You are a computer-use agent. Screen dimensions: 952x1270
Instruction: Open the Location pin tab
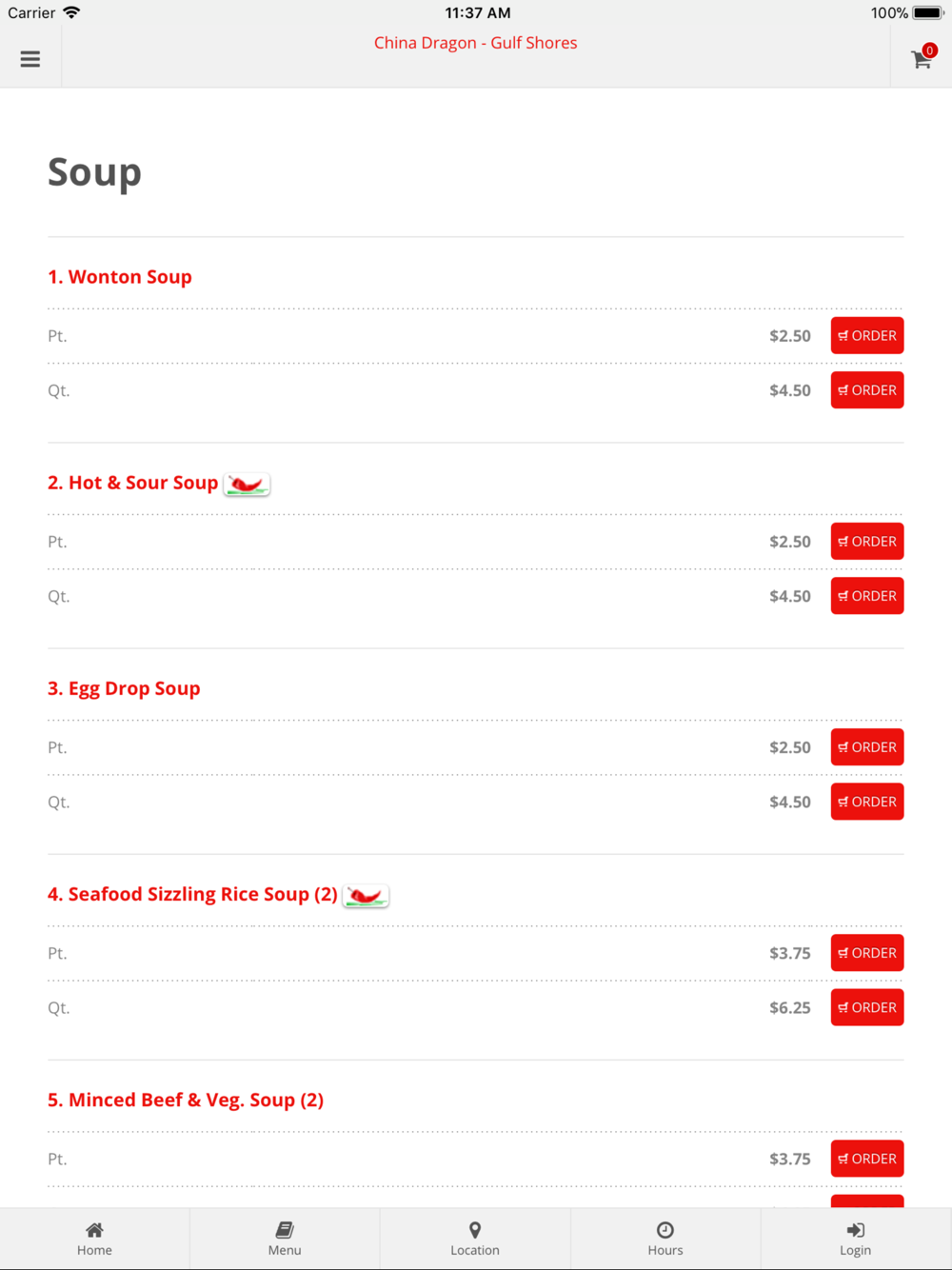[475, 1239]
